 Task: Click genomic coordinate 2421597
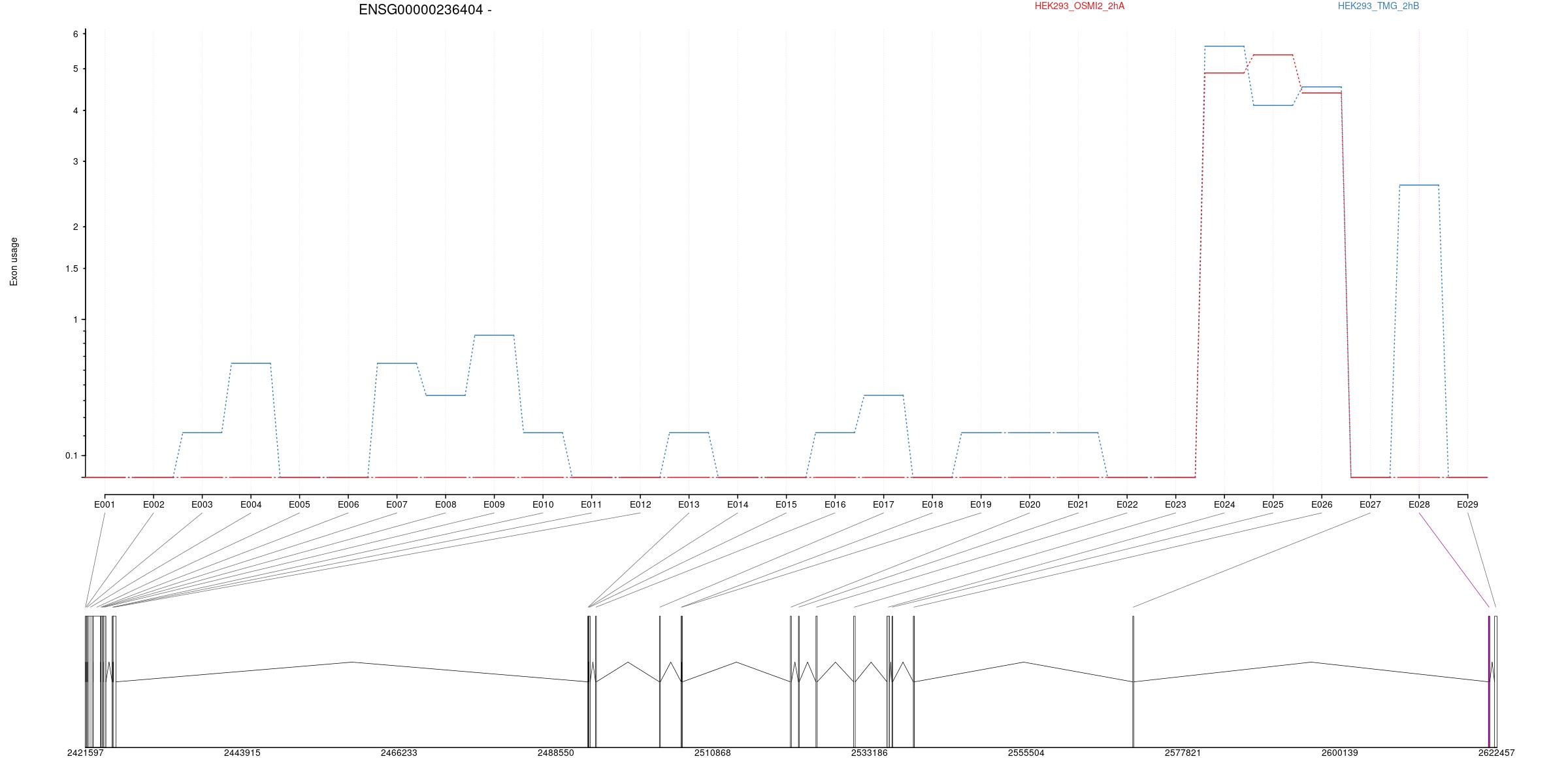[x=86, y=753]
